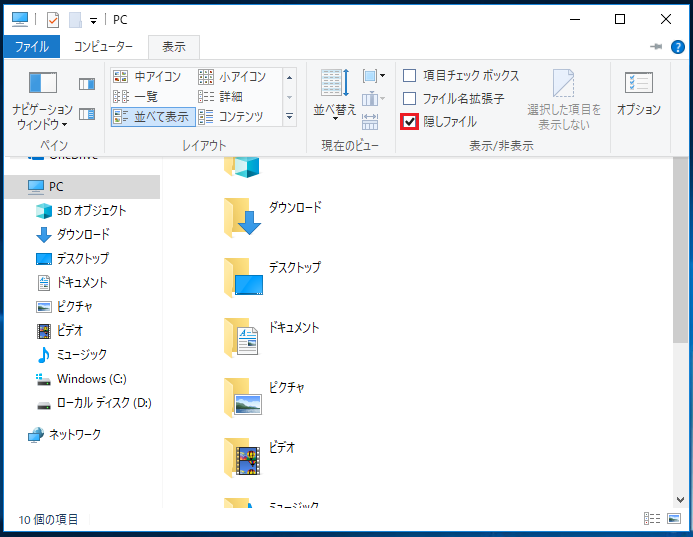Viewport: 693px width, 537px height.
Task: Open the quick access toolbar dropdown
Action: pos(93,20)
